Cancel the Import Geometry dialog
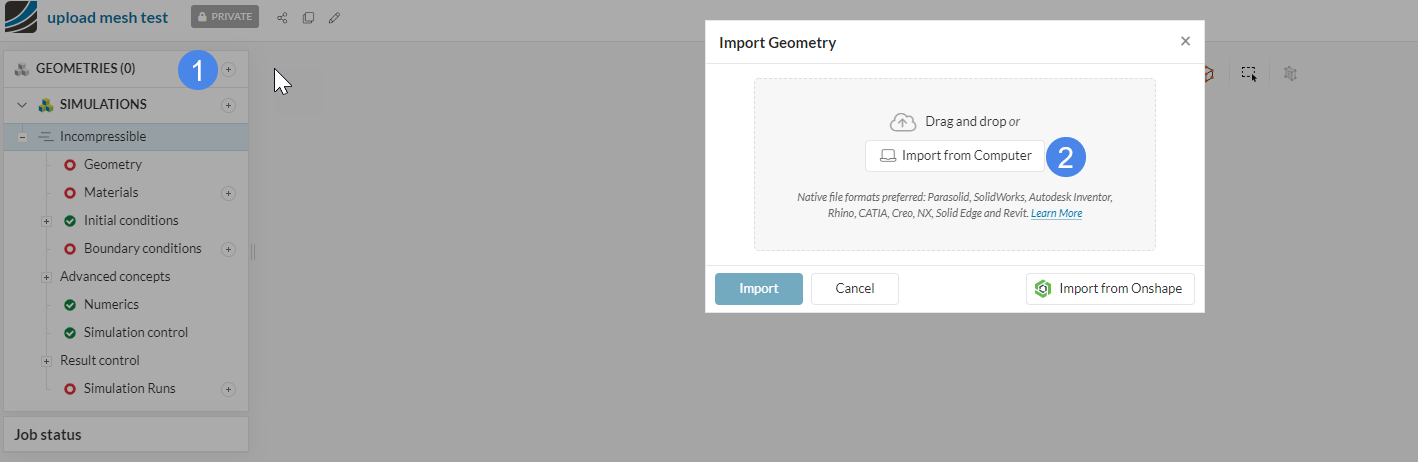The width and height of the screenshot is (1418, 462). (854, 289)
